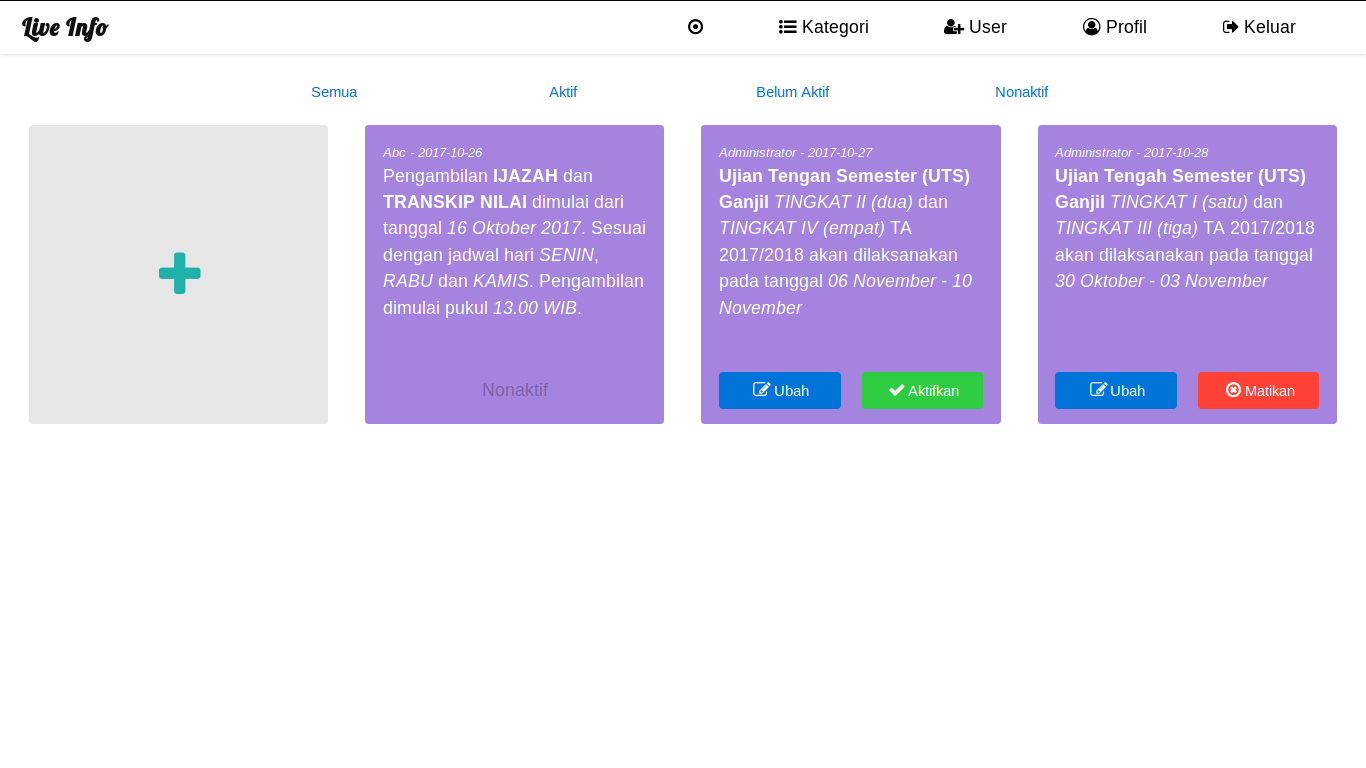The height and width of the screenshot is (768, 1366).
Task: Open the dot-circle icon in navbar
Action: (x=696, y=27)
